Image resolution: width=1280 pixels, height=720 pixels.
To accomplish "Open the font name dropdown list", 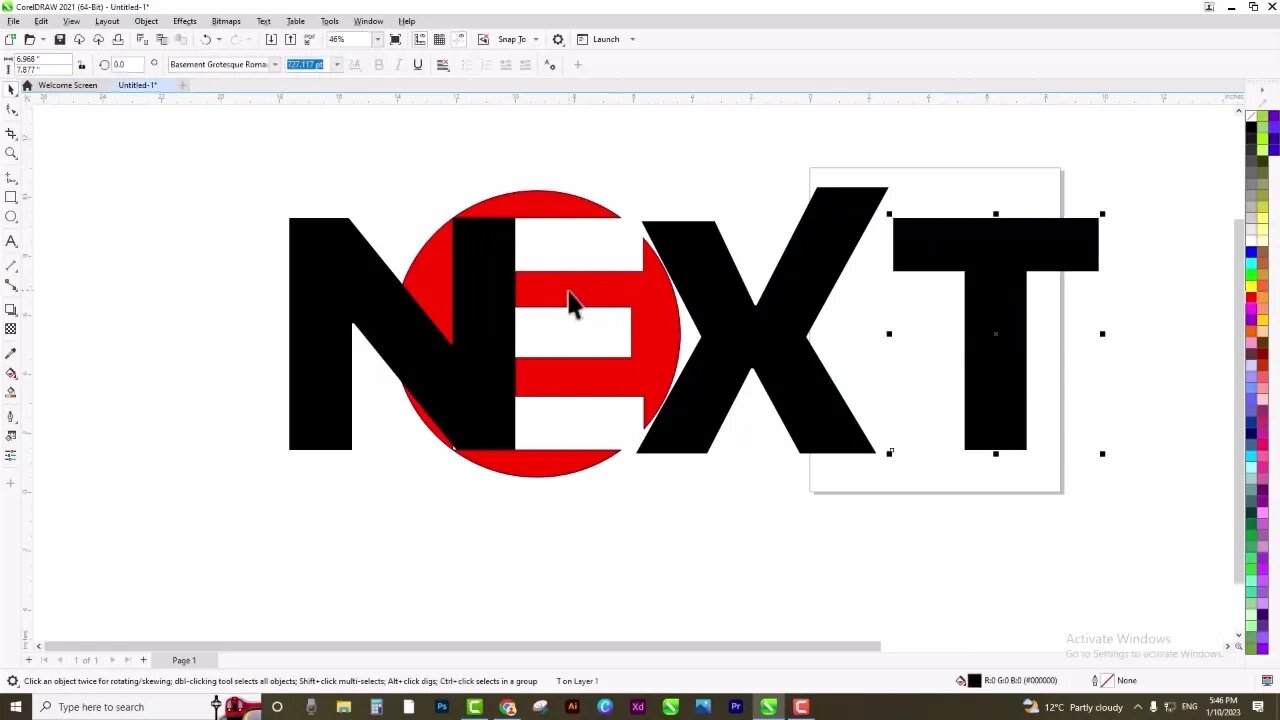I will point(275,65).
